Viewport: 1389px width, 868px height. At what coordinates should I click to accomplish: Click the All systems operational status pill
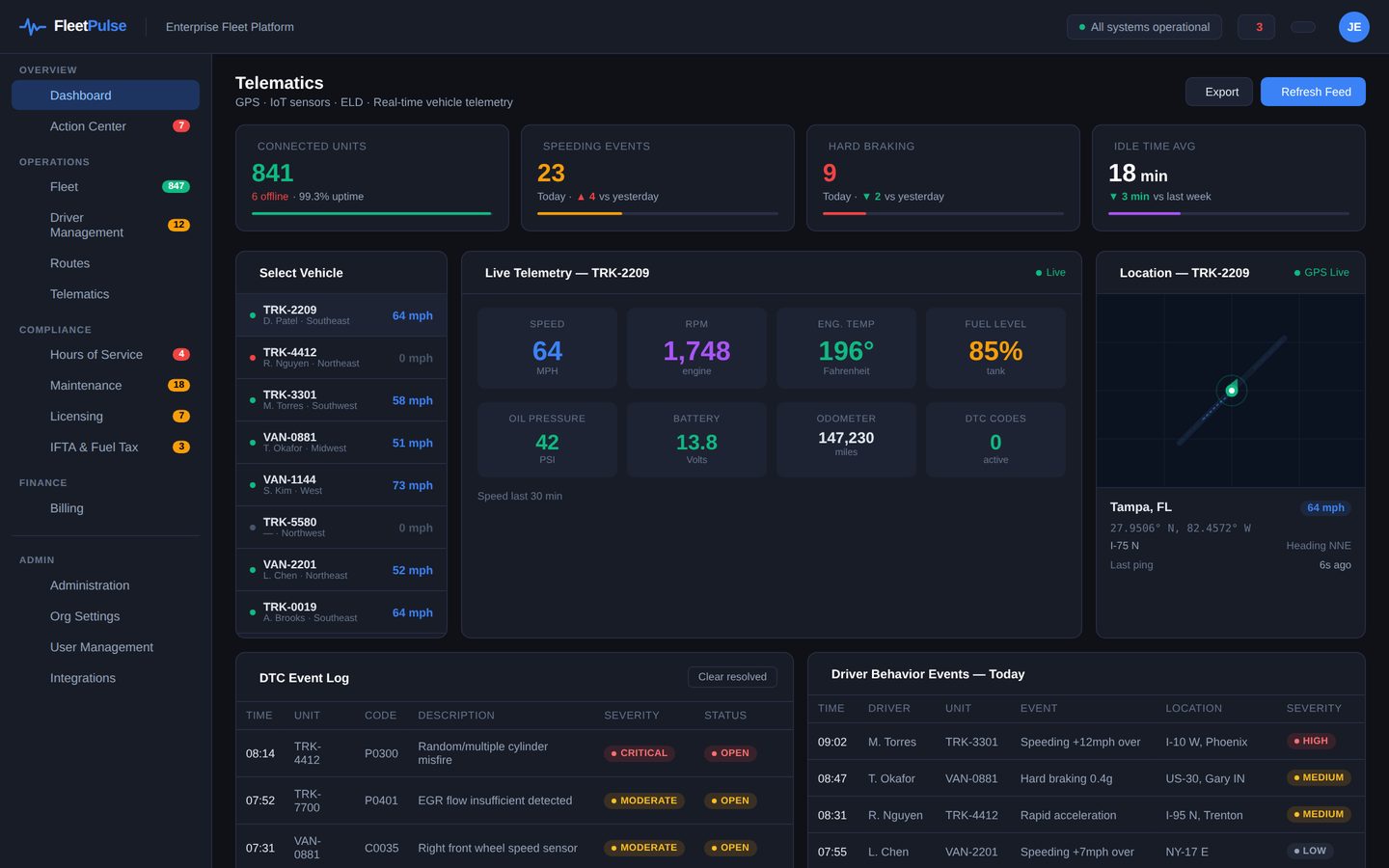[1144, 27]
